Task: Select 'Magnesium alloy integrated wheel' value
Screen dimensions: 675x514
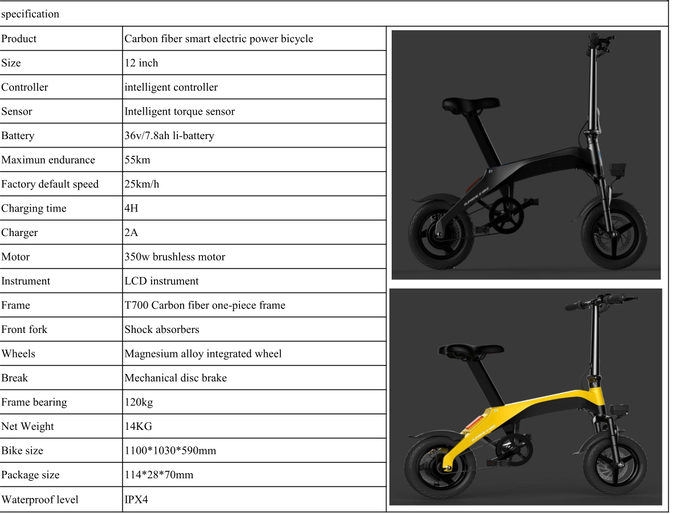Action: pyautogui.click(x=203, y=354)
